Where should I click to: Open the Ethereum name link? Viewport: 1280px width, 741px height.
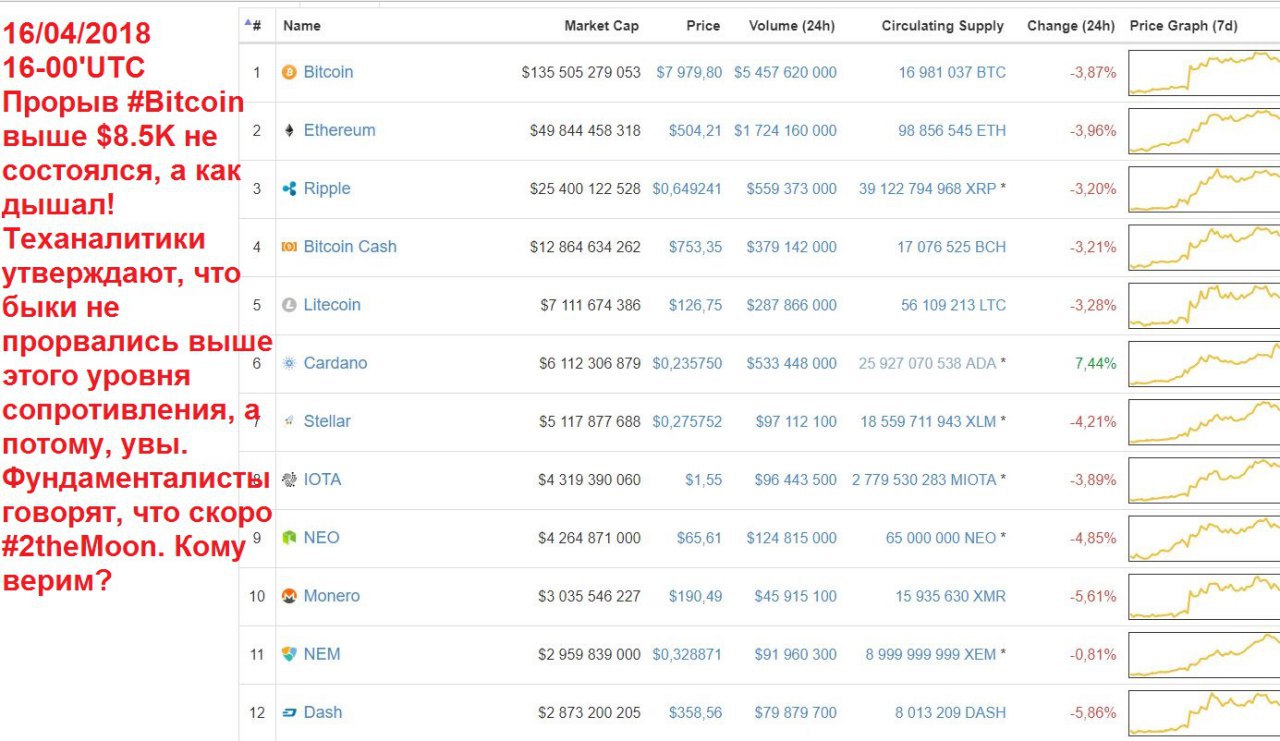coord(340,130)
